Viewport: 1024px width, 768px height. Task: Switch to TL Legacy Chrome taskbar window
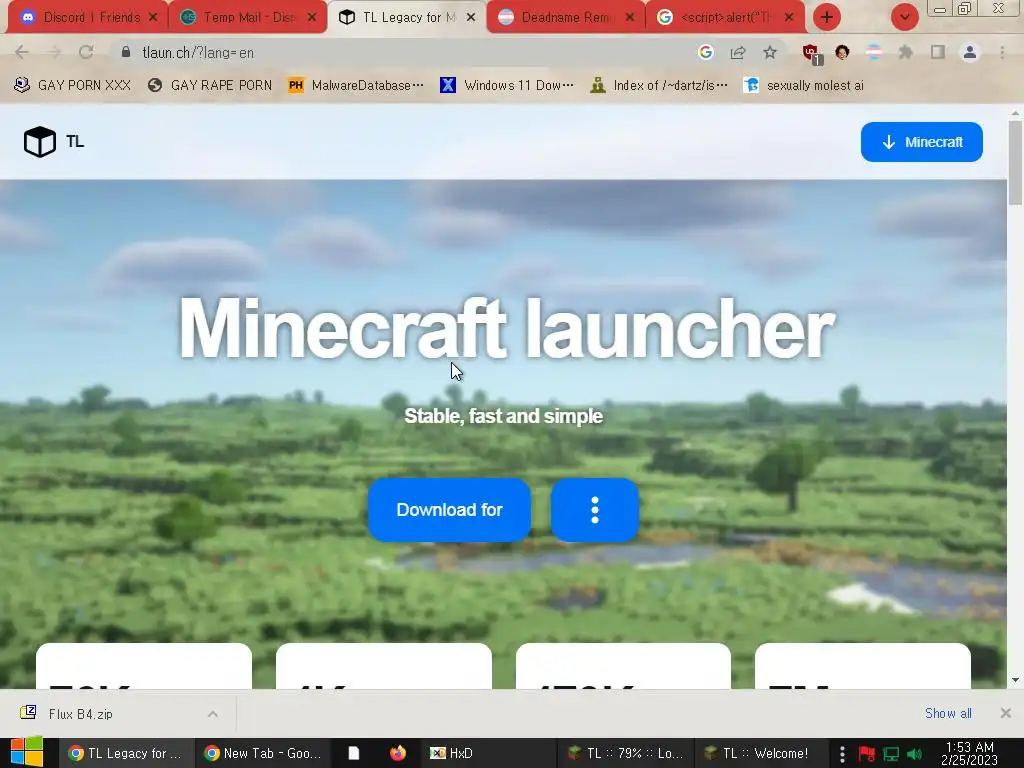coord(127,753)
